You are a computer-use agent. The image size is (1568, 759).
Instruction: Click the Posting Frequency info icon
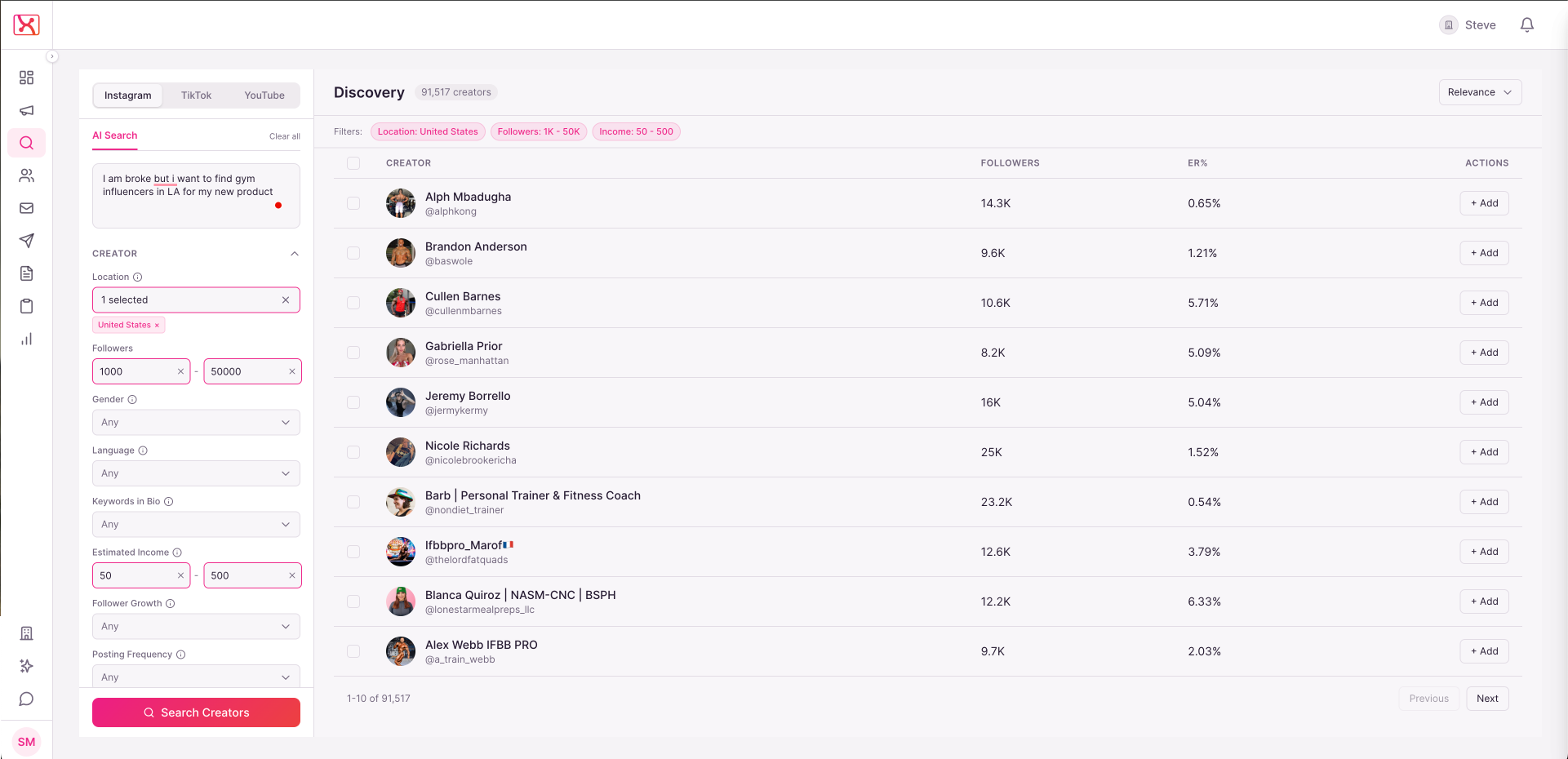[181, 655]
